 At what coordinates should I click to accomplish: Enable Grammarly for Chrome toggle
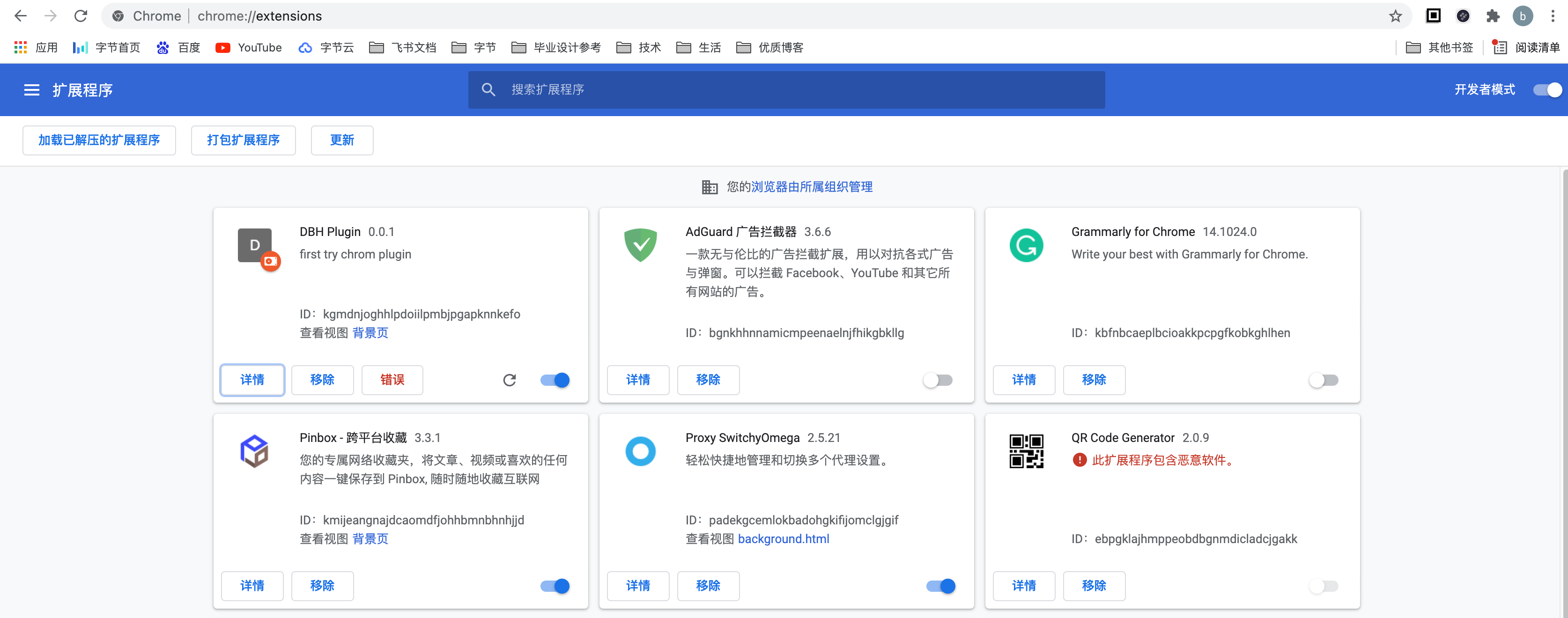1324,380
